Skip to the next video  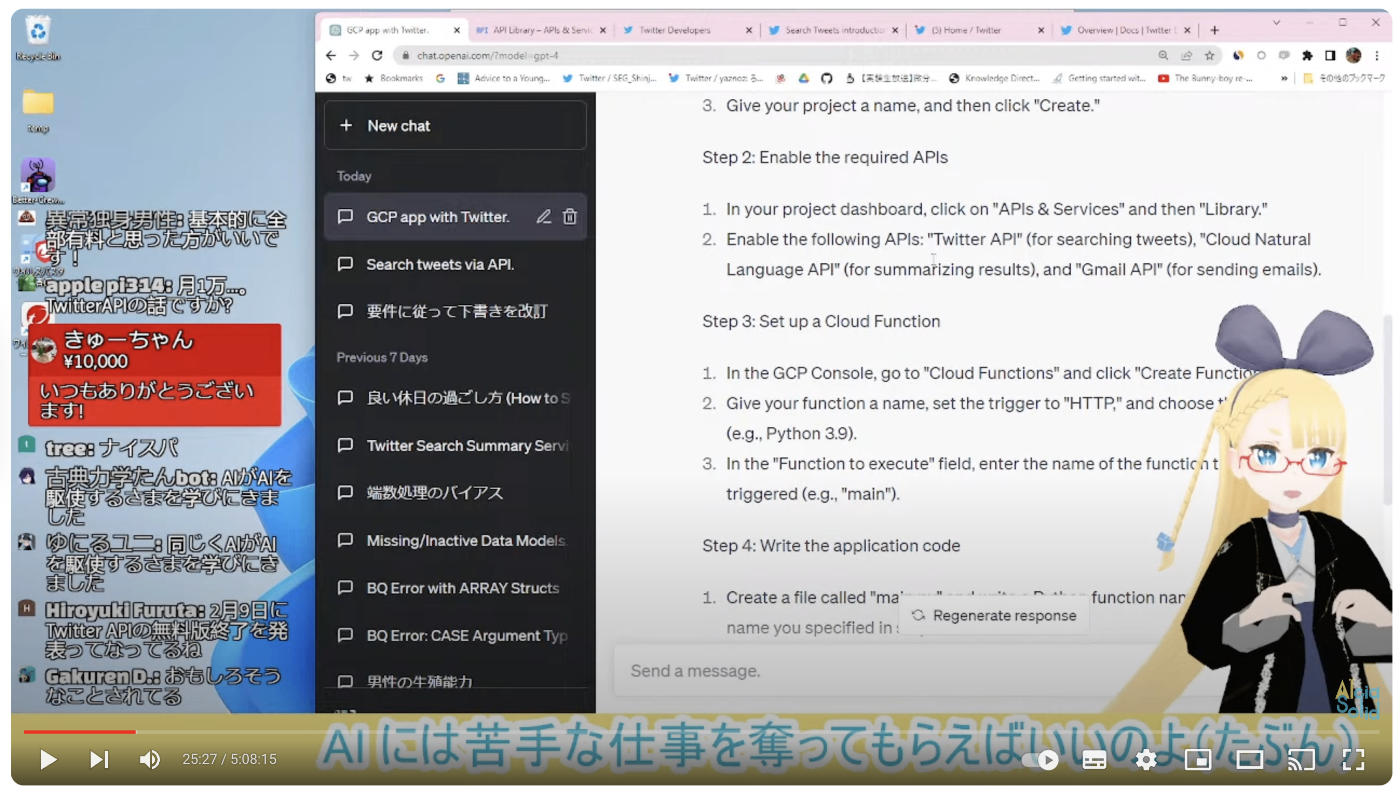[x=99, y=760]
